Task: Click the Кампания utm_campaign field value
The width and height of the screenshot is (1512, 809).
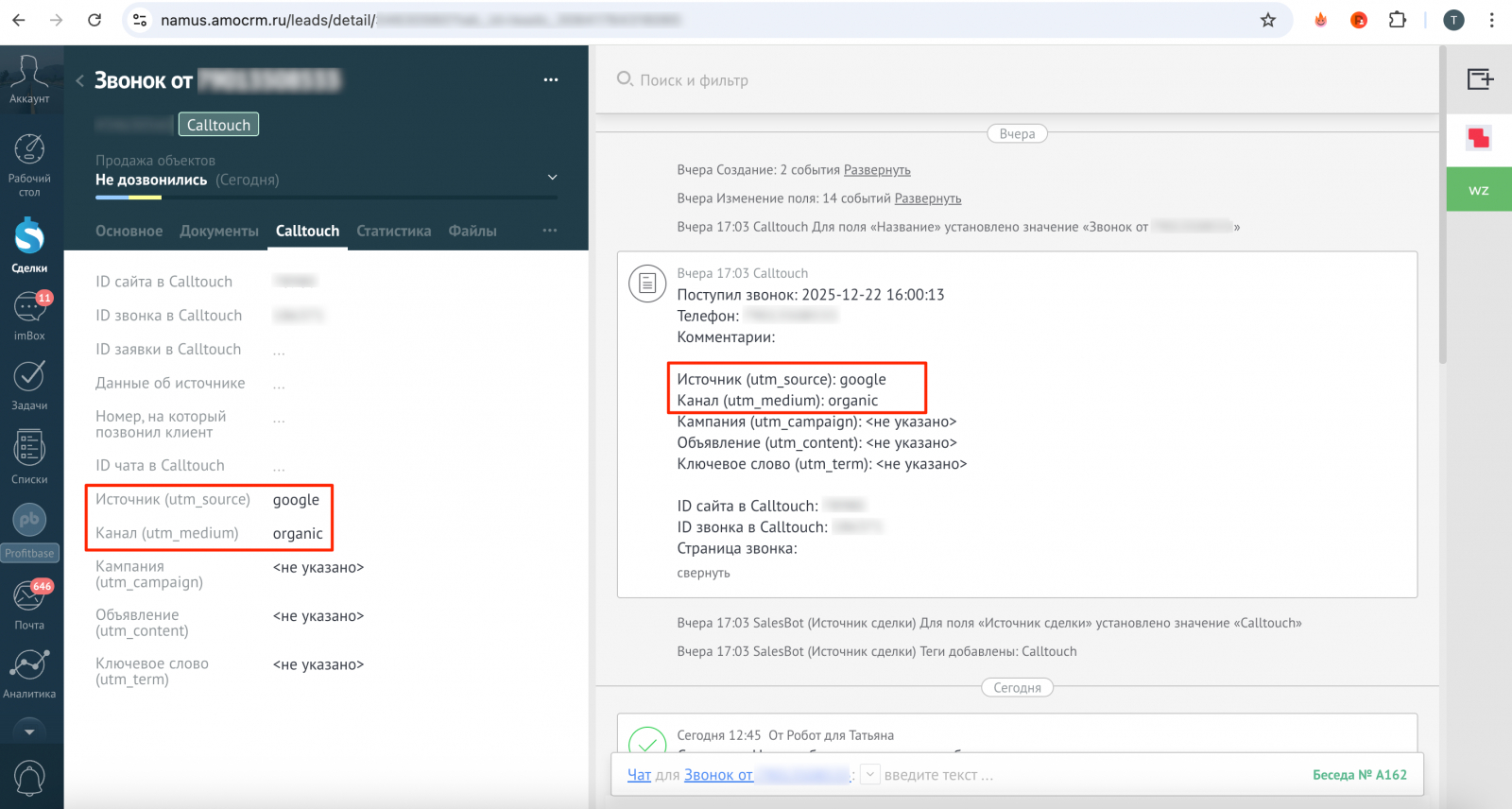Action: click(318, 568)
